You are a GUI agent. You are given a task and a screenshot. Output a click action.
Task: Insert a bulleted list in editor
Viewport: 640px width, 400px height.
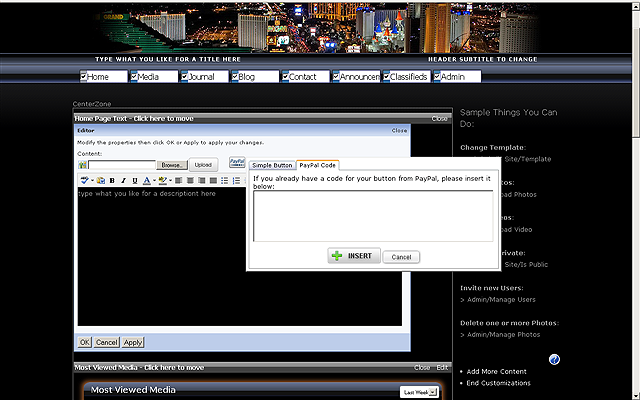[224, 180]
